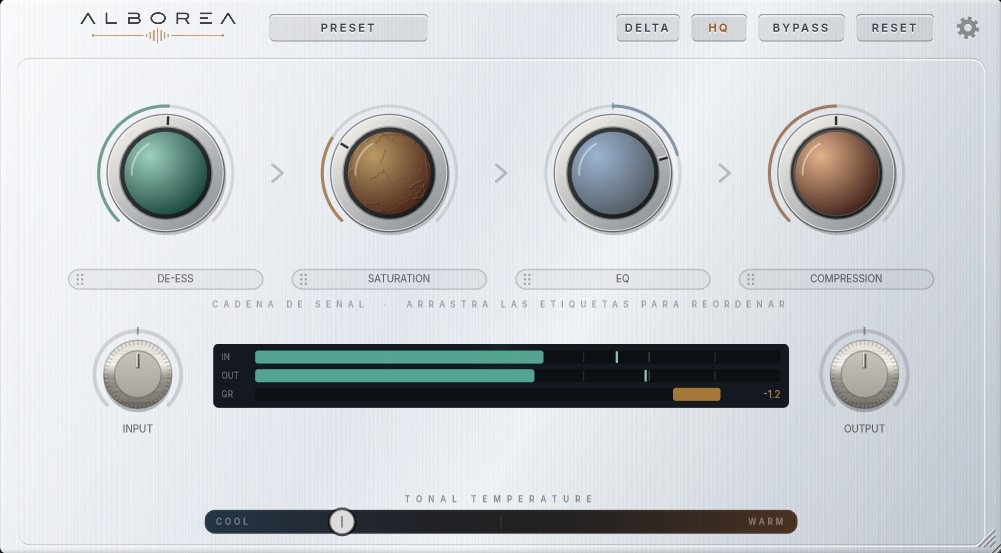Click the OUTPUT label text
Viewport: 1001px width, 553px height.
(x=864, y=428)
